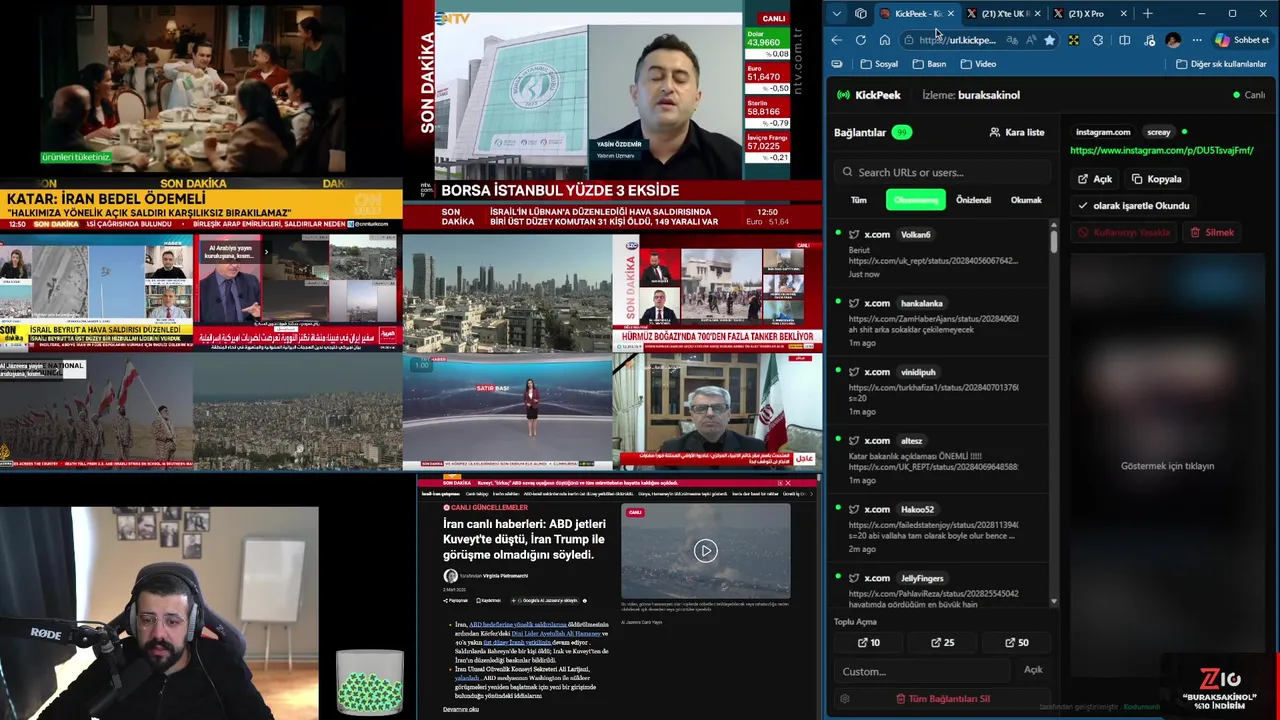Reveal the blurred preview Göstermek için tıklayın
This screenshot has width=1280, height=720.
point(1167,466)
